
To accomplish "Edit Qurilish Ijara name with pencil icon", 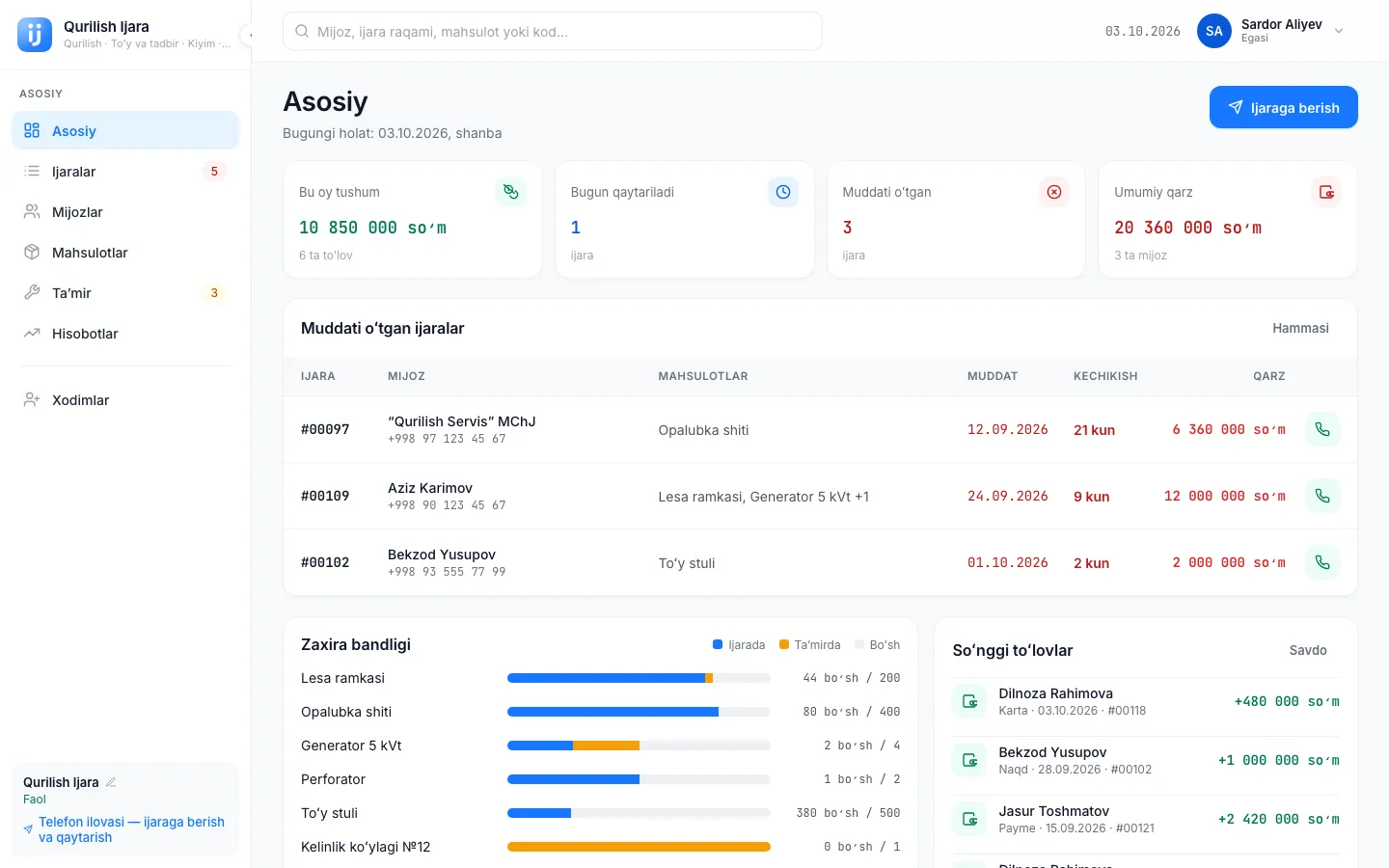I will [111, 782].
